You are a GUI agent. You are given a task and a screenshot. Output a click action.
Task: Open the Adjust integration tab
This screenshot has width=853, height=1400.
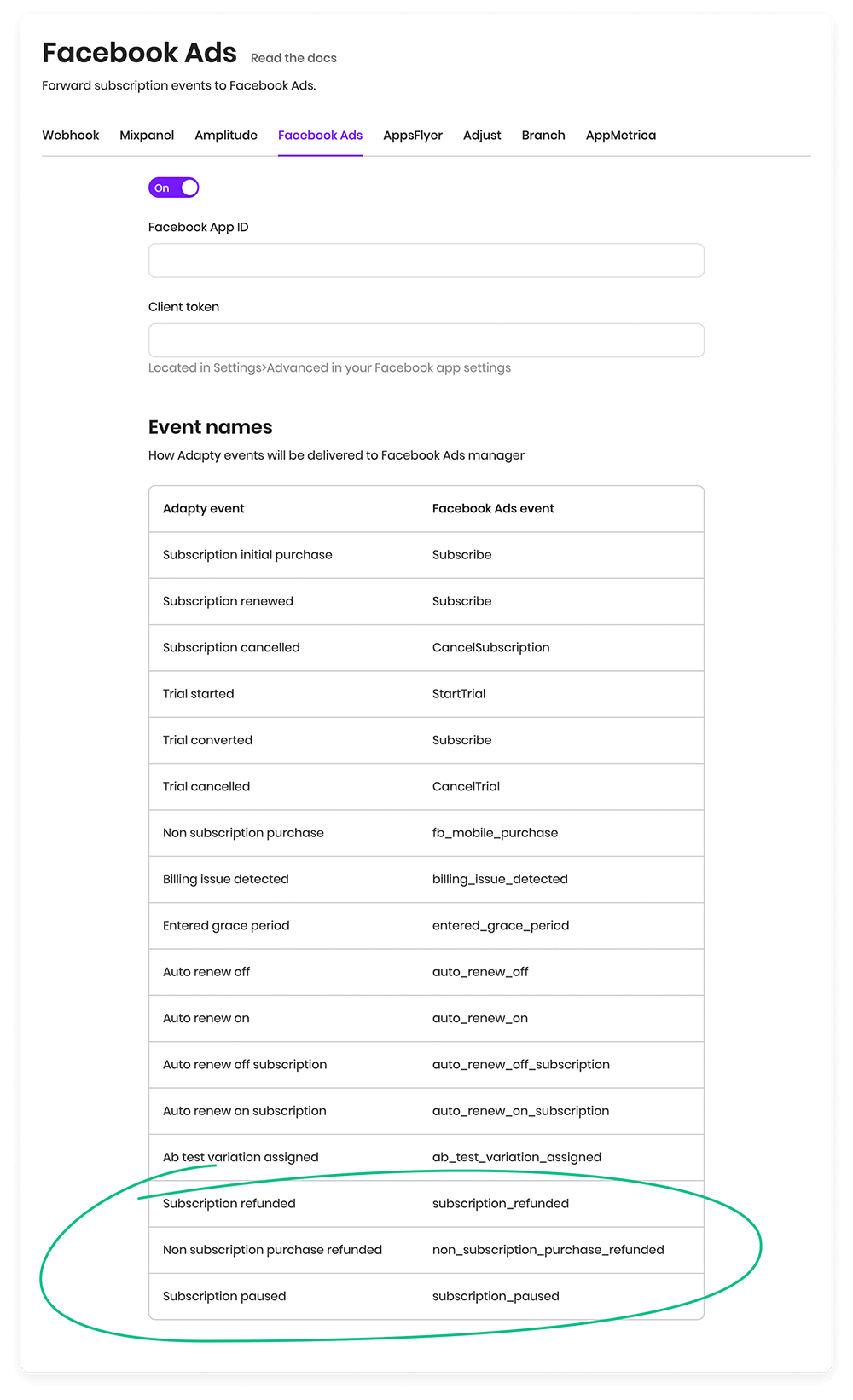[x=482, y=136]
